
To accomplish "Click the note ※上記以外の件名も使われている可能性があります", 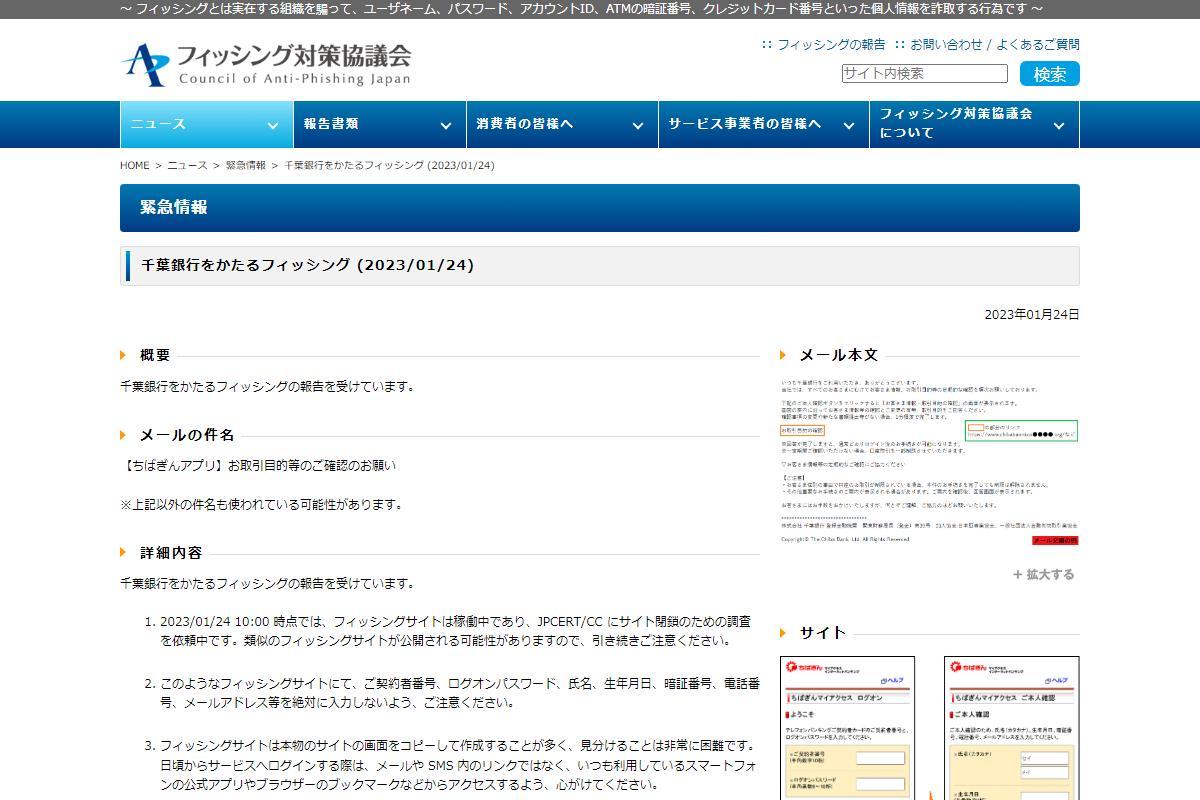I will [x=261, y=504].
